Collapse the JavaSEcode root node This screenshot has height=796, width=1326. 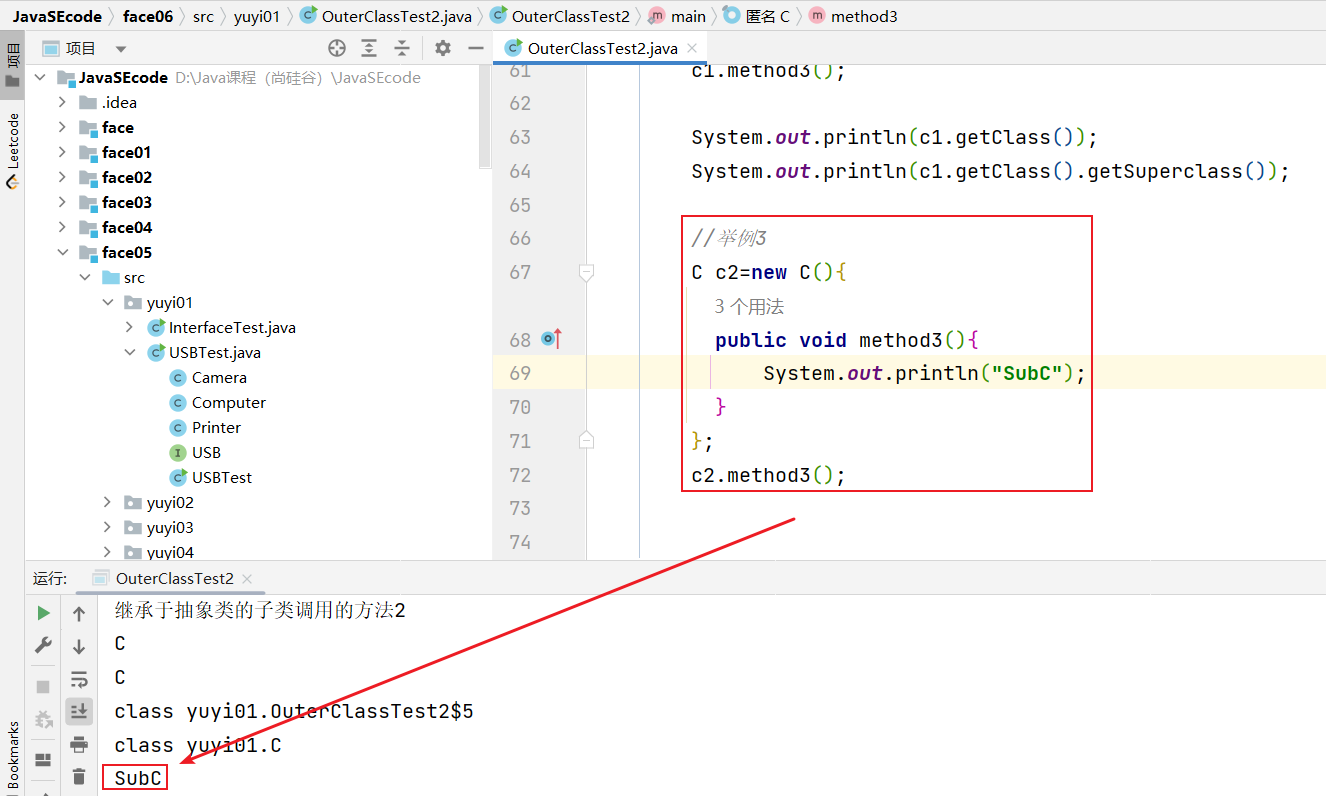(x=40, y=77)
